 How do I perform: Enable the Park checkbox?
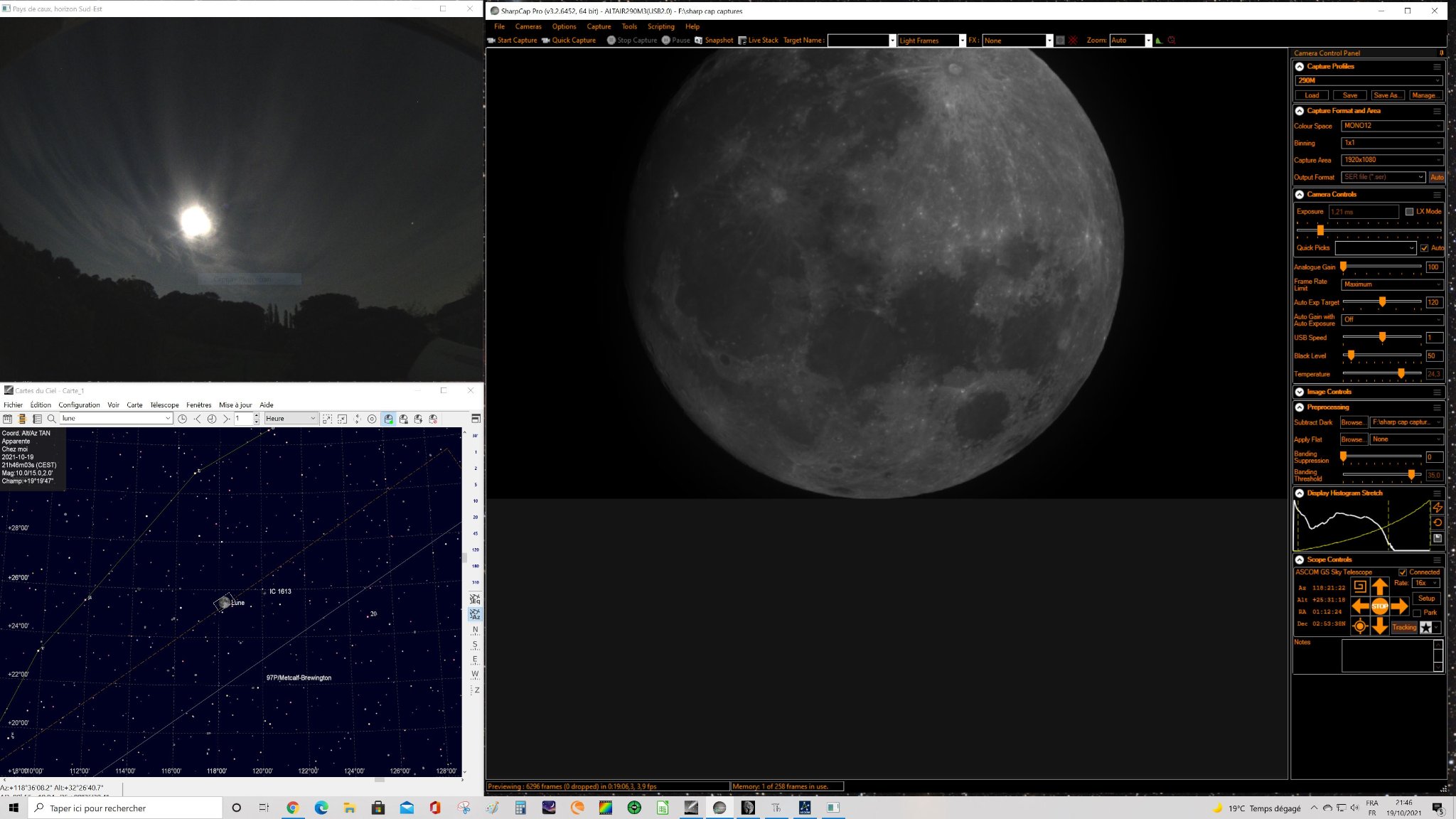(1417, 613)
